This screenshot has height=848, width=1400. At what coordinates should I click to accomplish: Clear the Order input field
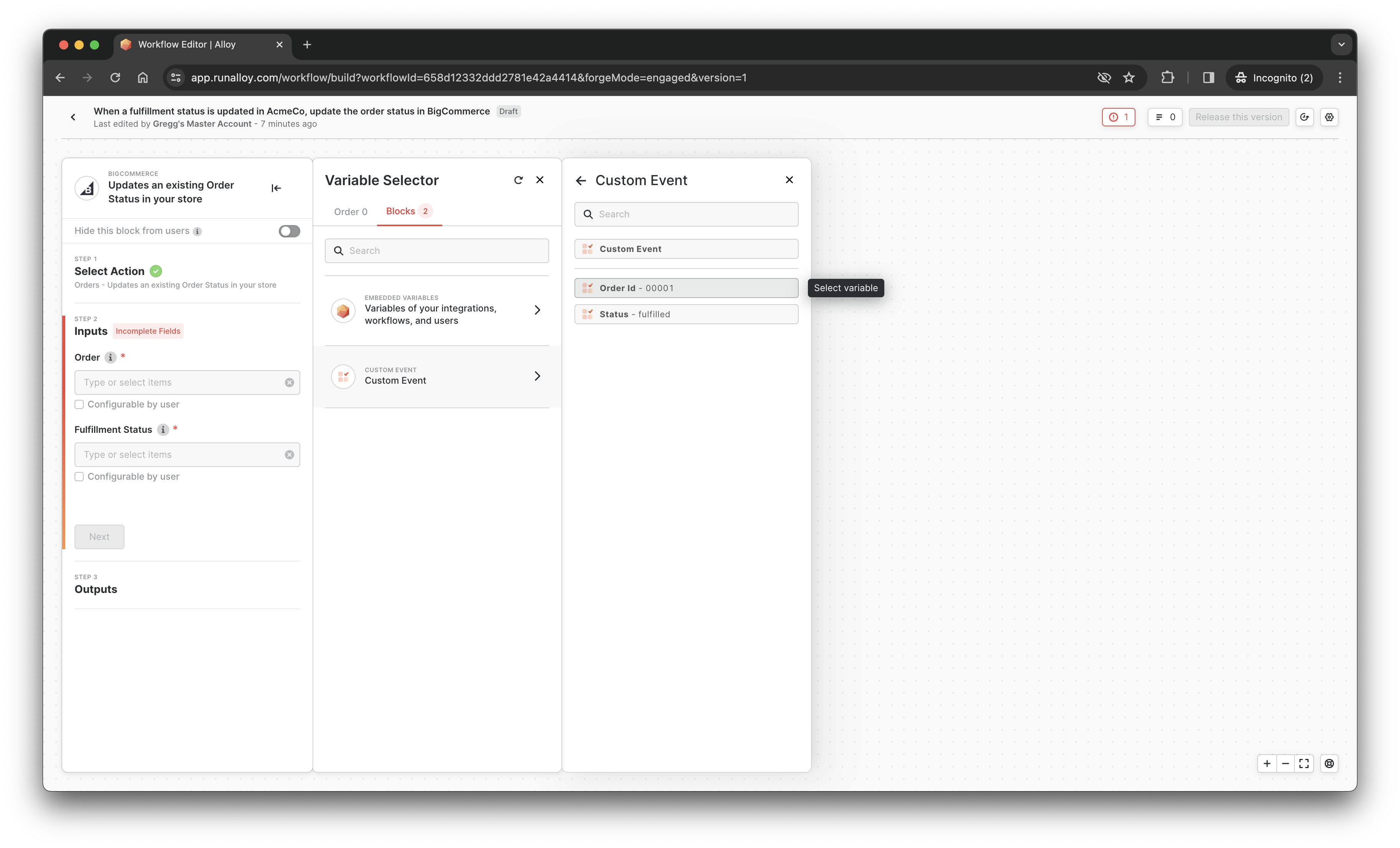pyautogui.click(x=289, y=383)
